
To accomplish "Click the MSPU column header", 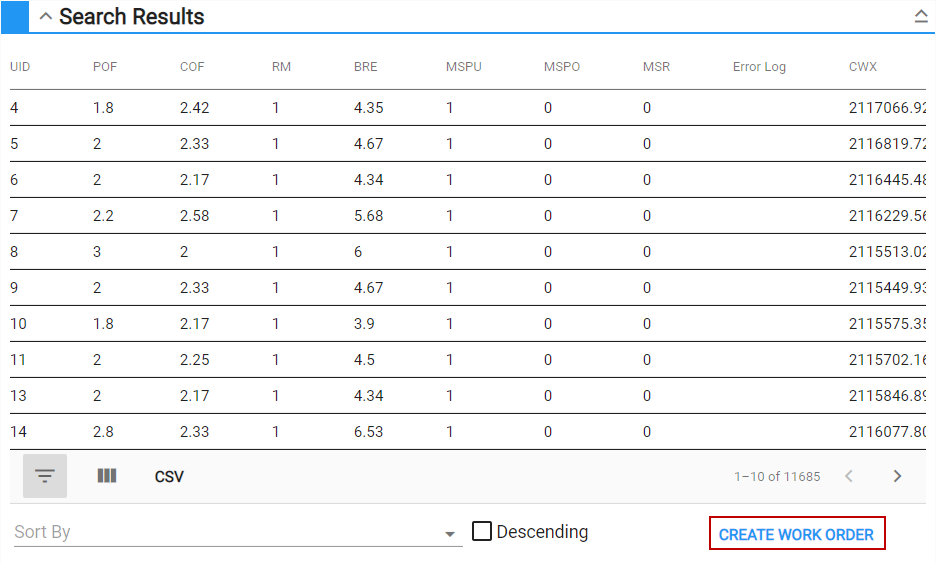I will (463, 67).
